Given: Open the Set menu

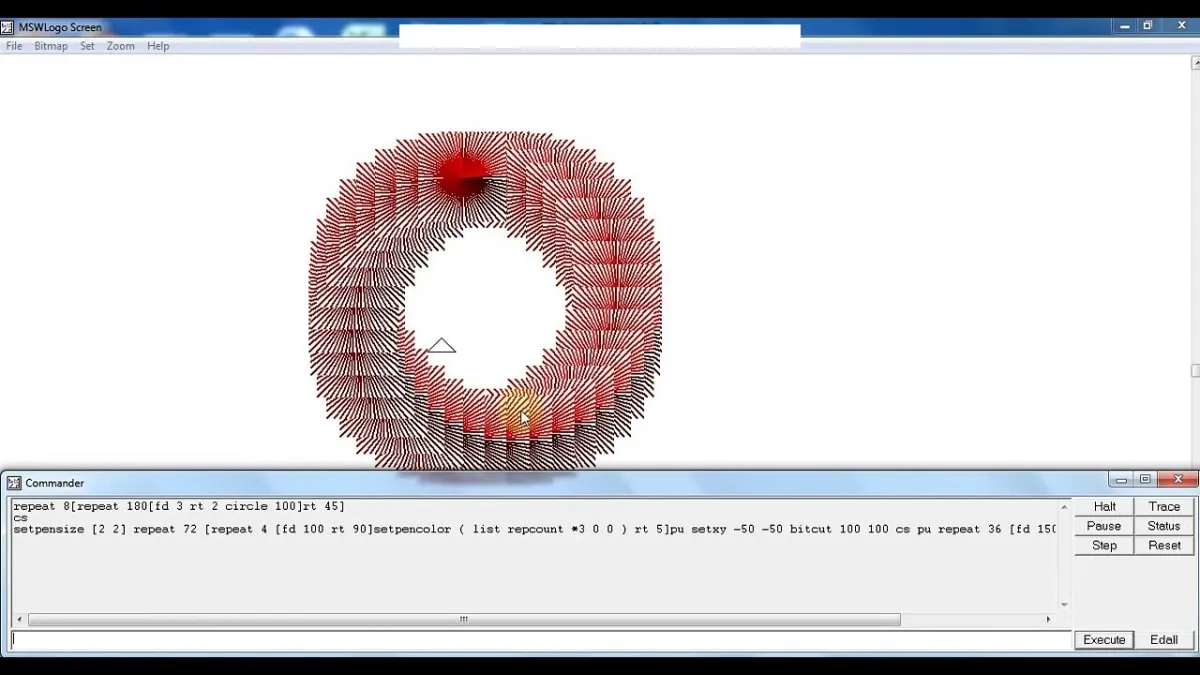Looking at the screenshot, I should click(x=87, y=46).
